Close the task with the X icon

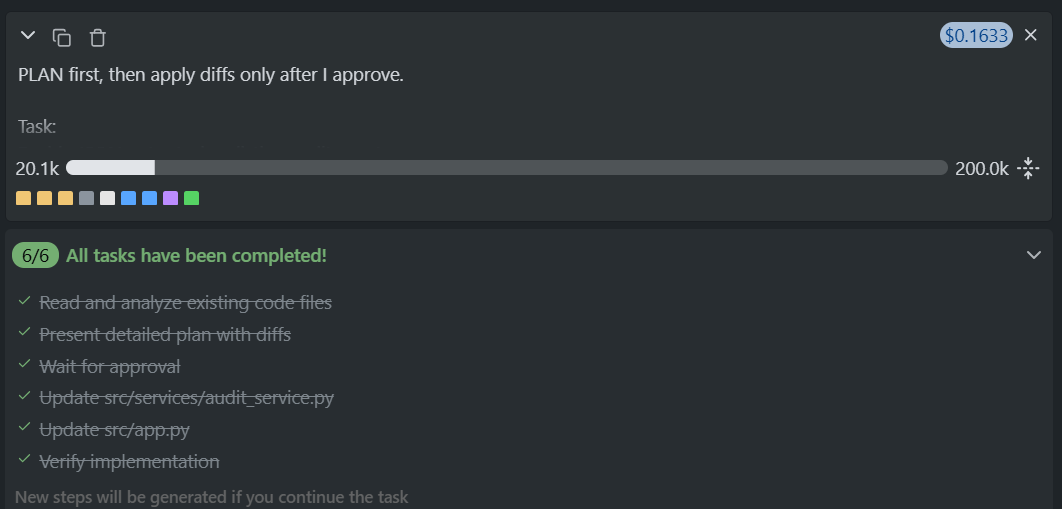pyautogui.click(x=1031, y=35)
